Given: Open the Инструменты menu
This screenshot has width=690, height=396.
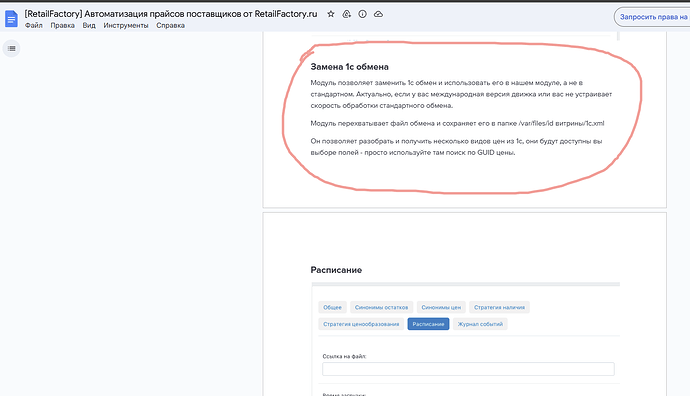Looking at the screenshot, I should (x=126, y=26).
